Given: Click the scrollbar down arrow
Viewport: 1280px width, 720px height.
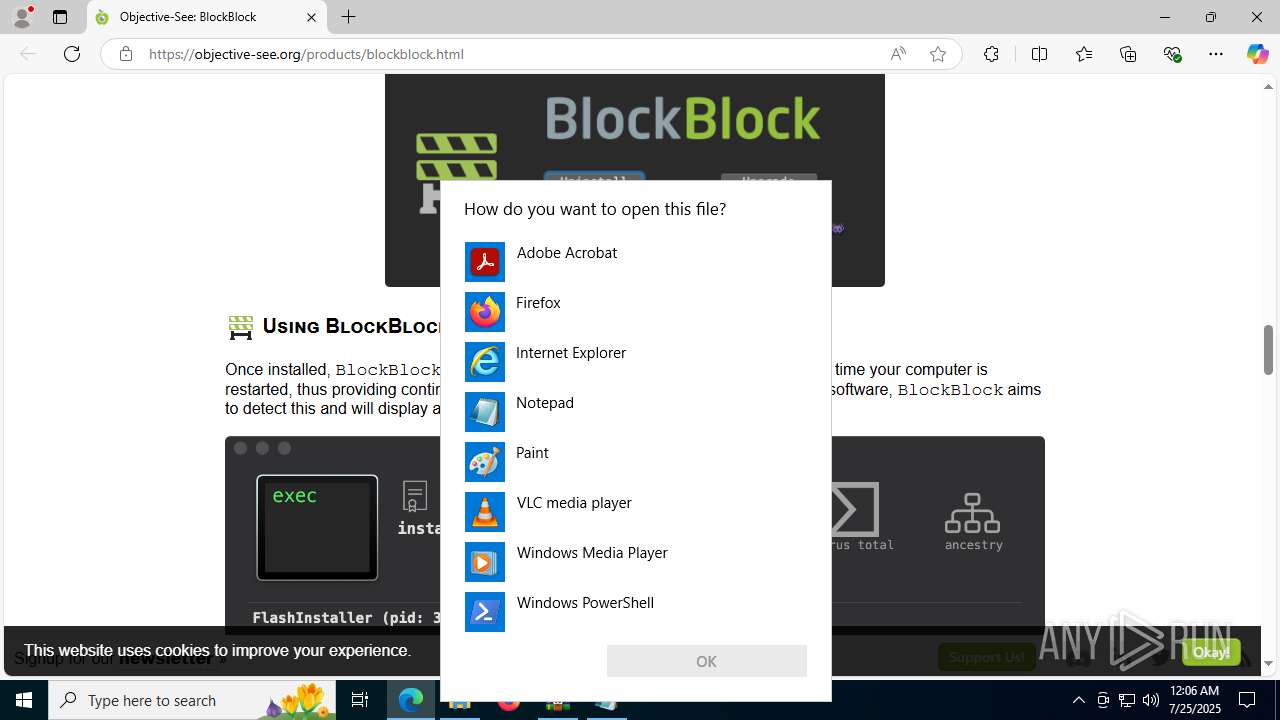Looking at the screenshot, I should click(x=1268, y=663).
